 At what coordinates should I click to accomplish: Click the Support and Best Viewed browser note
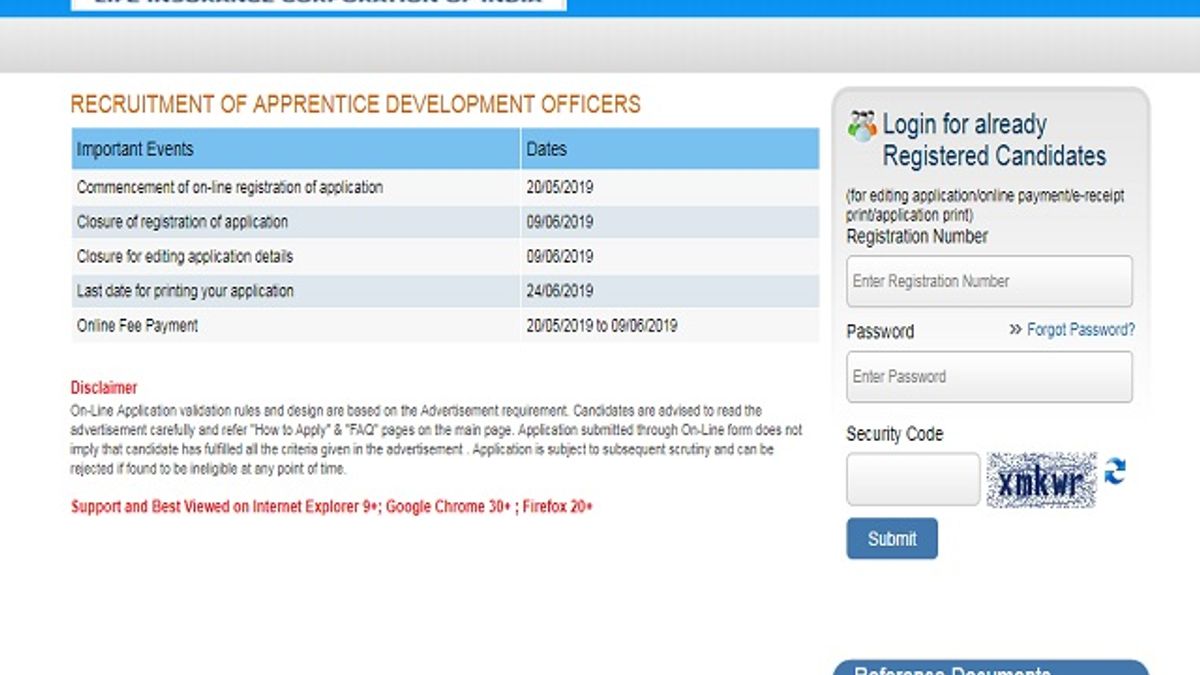332,506
